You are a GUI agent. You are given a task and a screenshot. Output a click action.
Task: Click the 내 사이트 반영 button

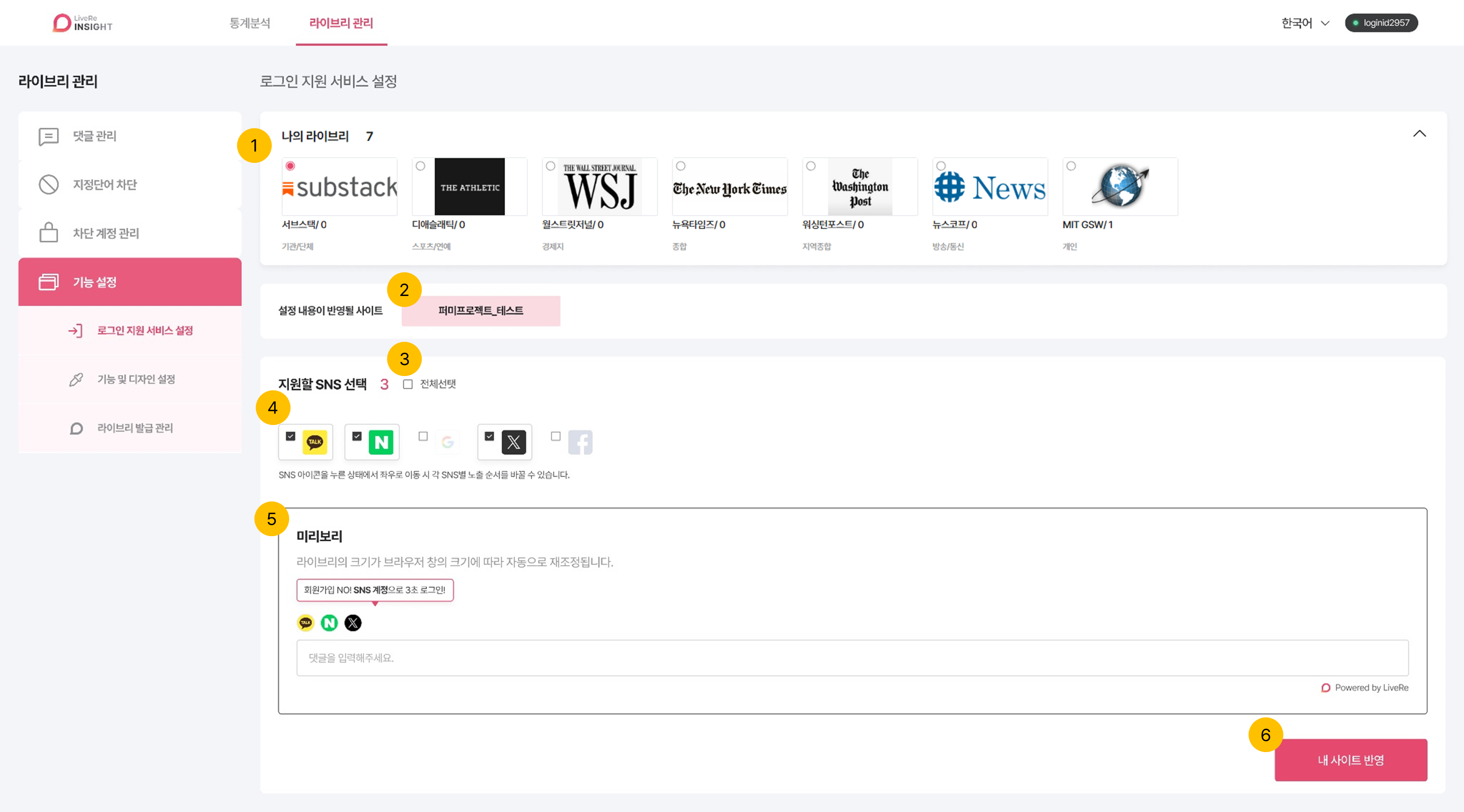tap(1351, 760)
